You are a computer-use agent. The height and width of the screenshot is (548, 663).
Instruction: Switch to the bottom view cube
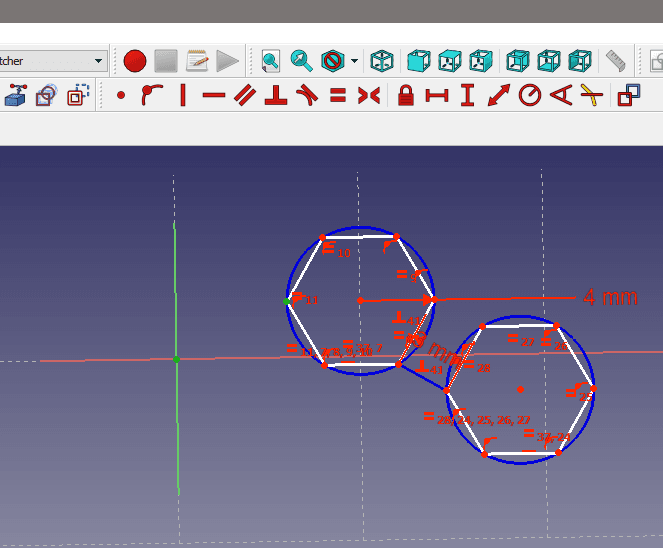(549, 61)
